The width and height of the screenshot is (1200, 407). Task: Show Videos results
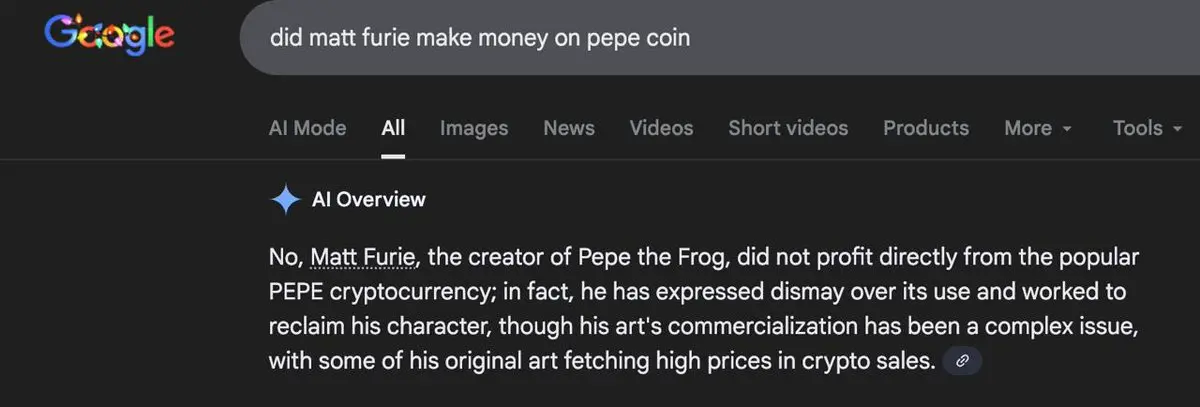point(661,128)
